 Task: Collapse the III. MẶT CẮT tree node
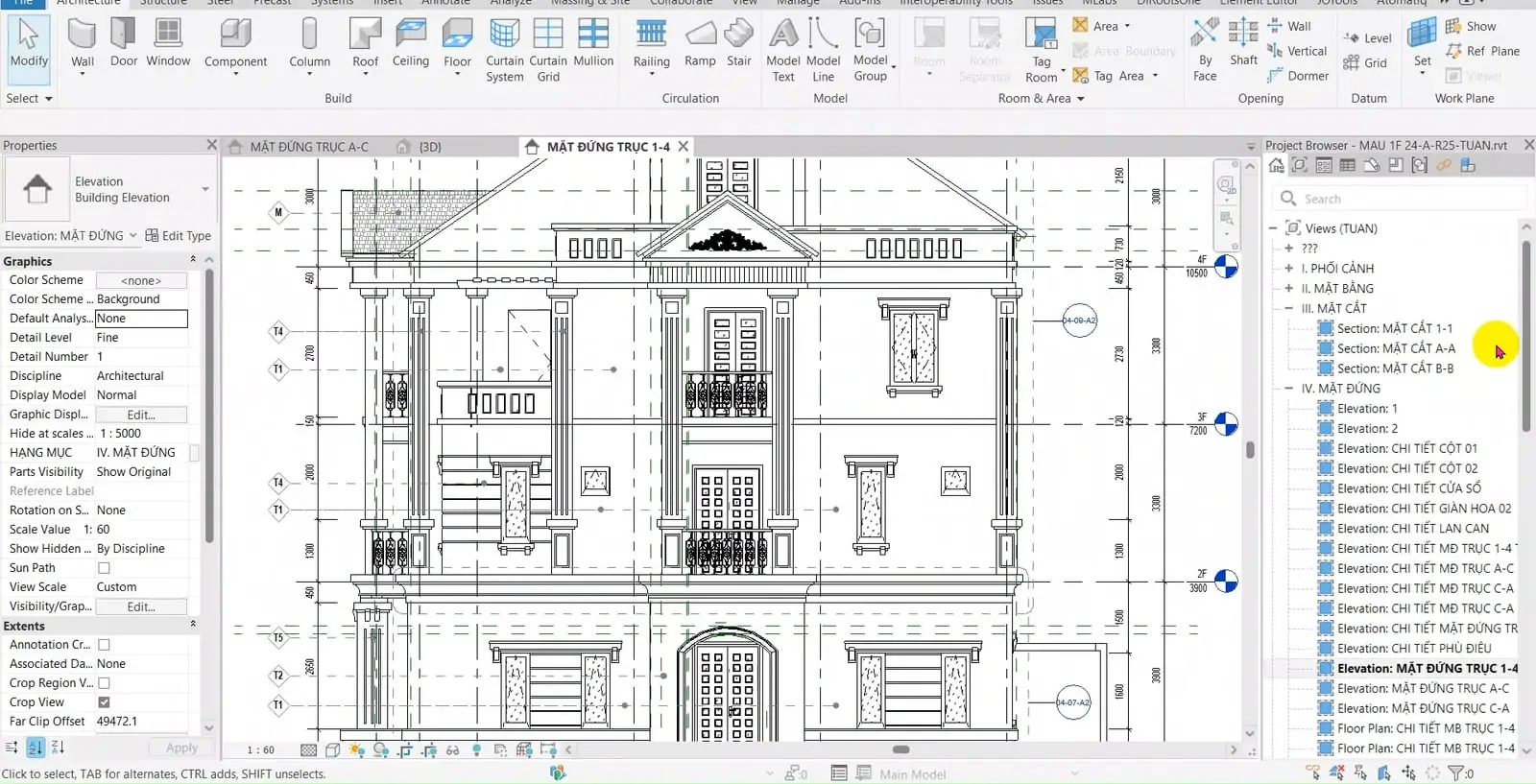(x=1289, y=308)
